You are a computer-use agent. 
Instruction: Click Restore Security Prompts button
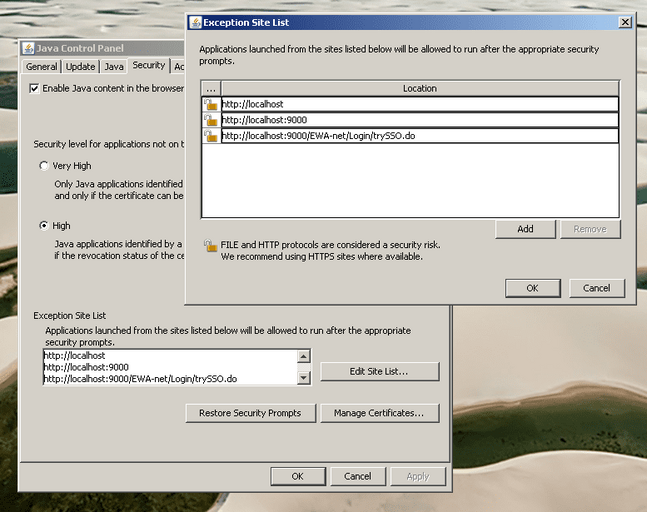(x=250, y=413)
